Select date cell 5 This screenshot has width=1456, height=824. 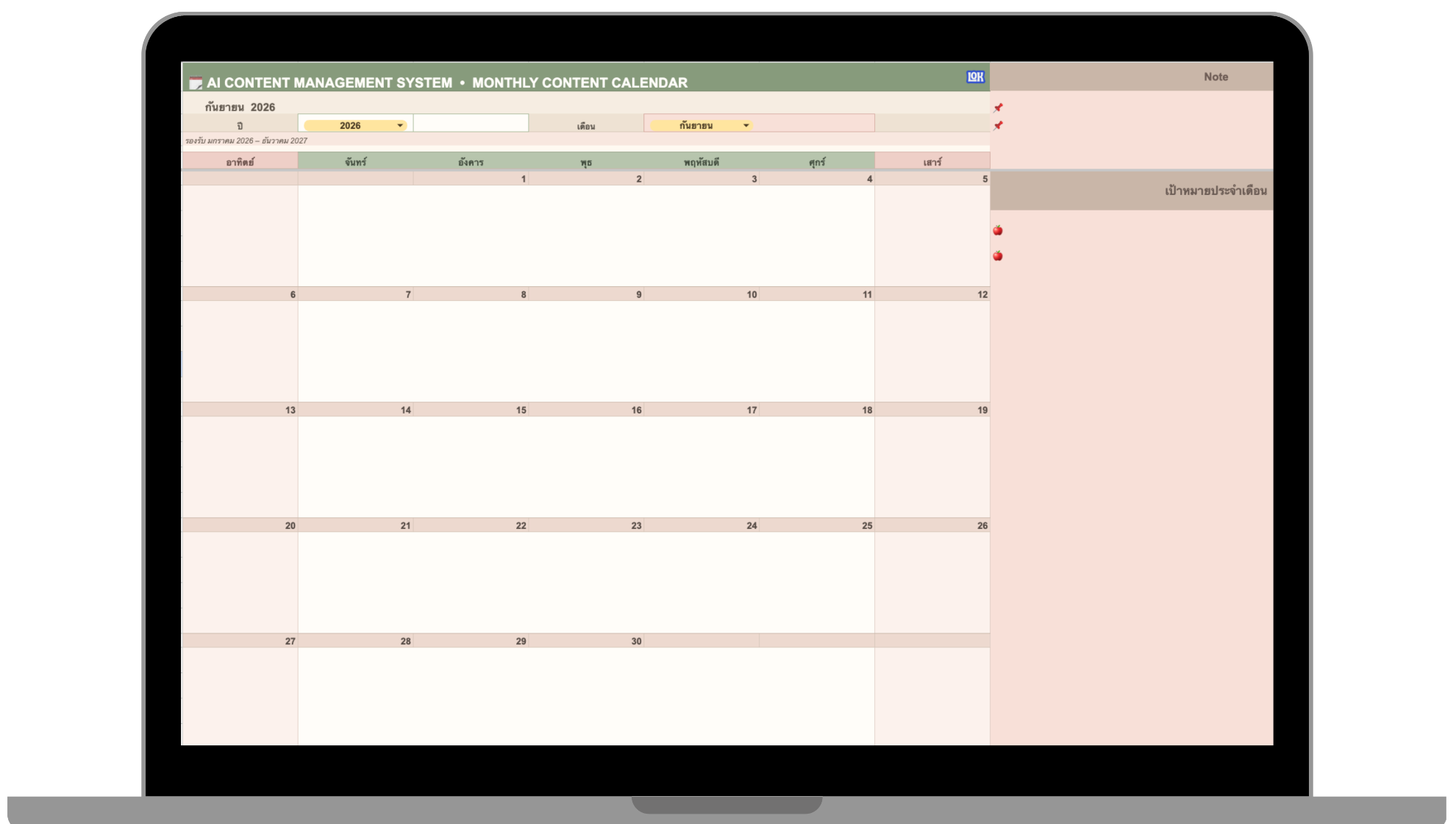pyautogui.click(x=932, y=179)
